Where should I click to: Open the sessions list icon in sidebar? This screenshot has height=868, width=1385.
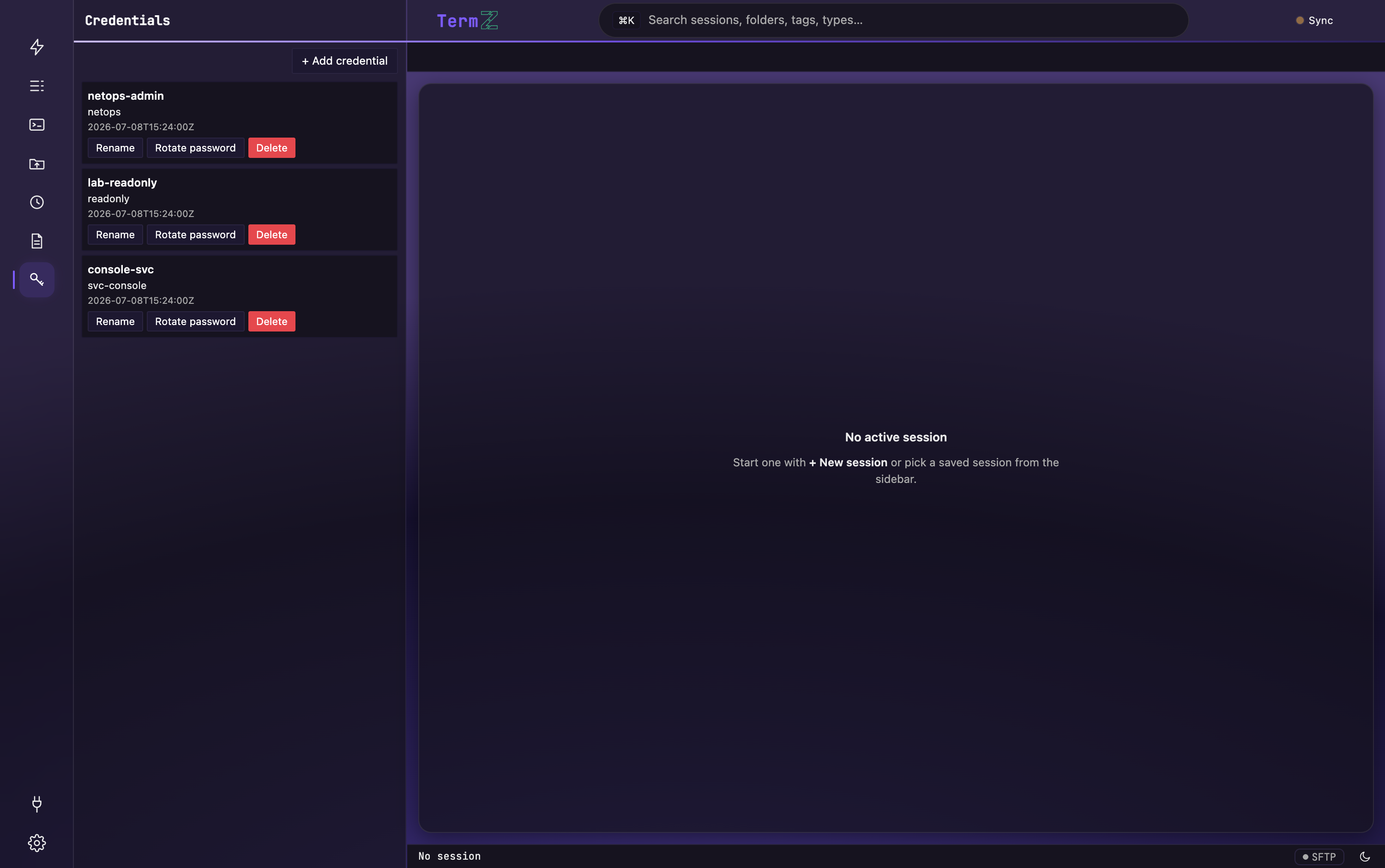pos(37,86)
